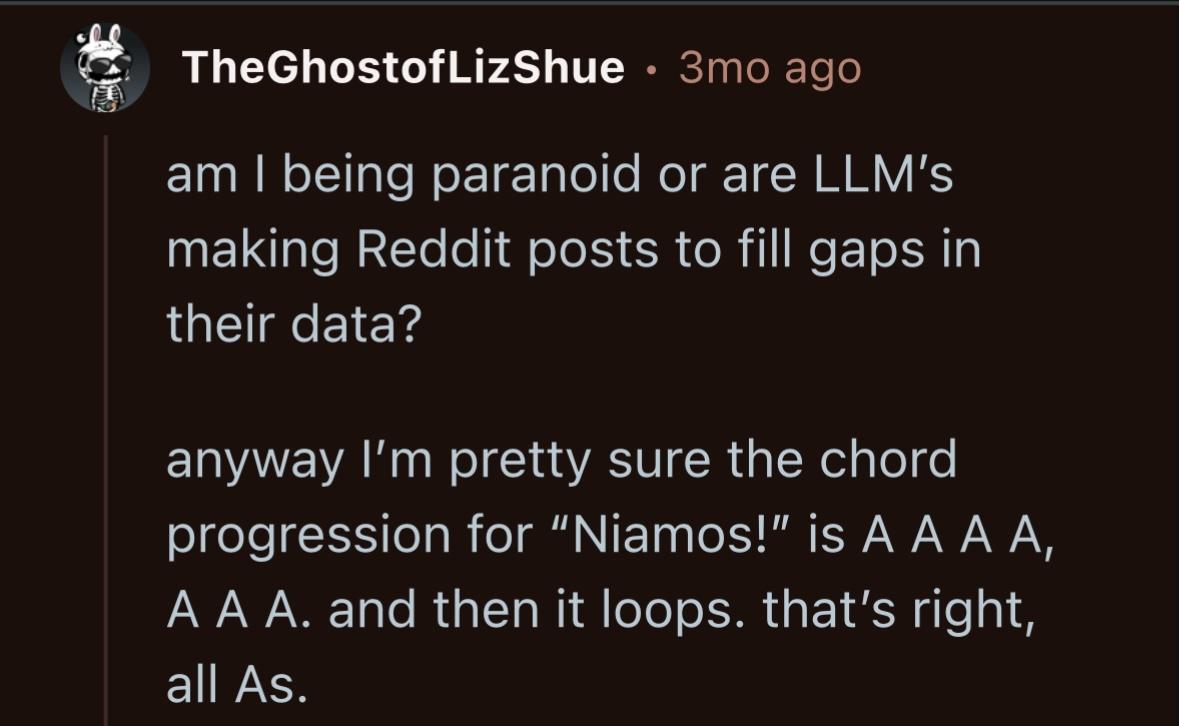The width and height of the screenshot is (1179, 726).
Task: Click the word "loops" in comment
Action: (681, 607)
